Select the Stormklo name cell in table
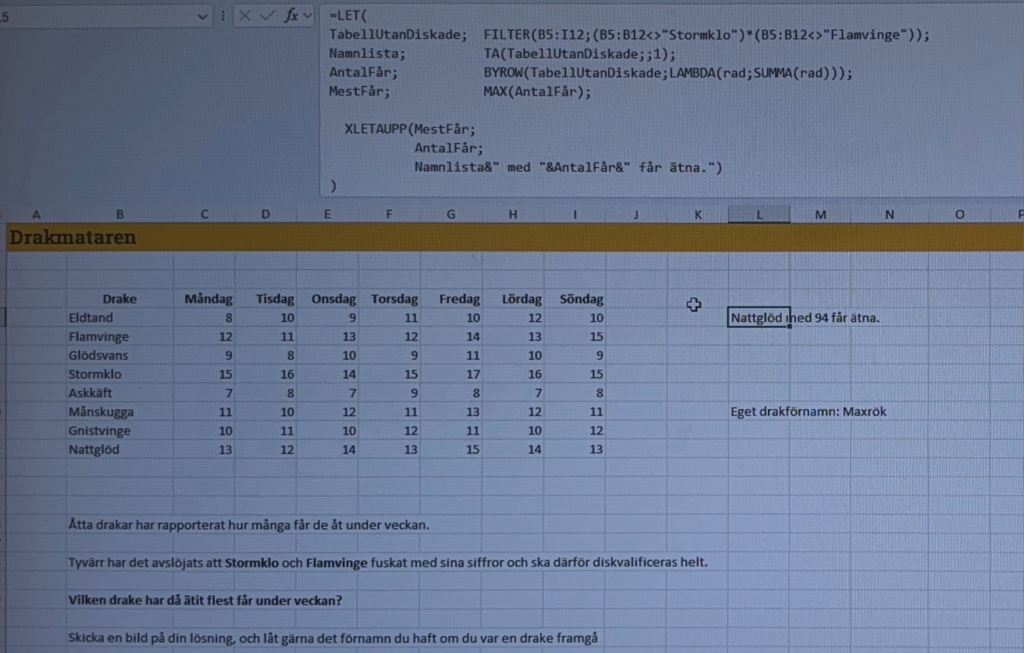The height and width of the screenshot is (653, 1024). (x=120, y=374)
